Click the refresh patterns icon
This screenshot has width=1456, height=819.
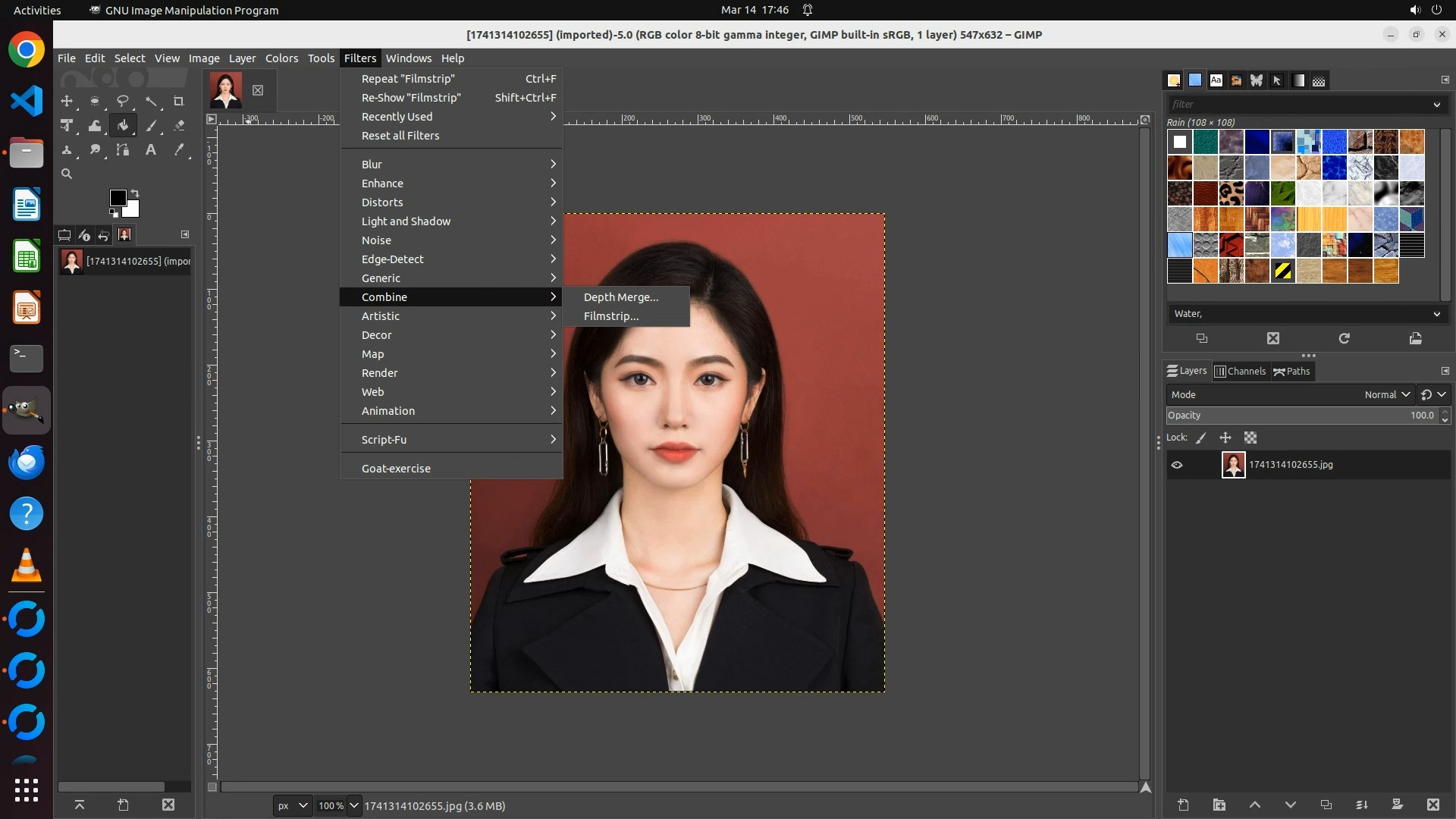tap(1344, 338)
